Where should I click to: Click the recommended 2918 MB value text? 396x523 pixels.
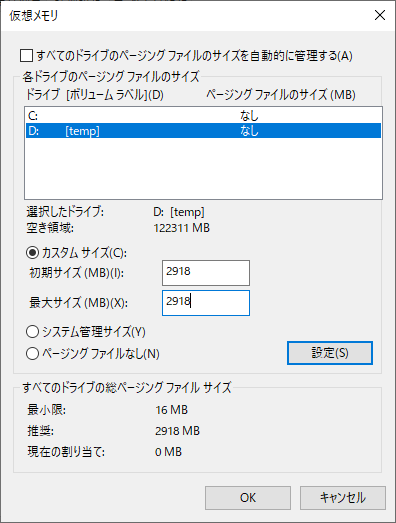coord(177,431)
